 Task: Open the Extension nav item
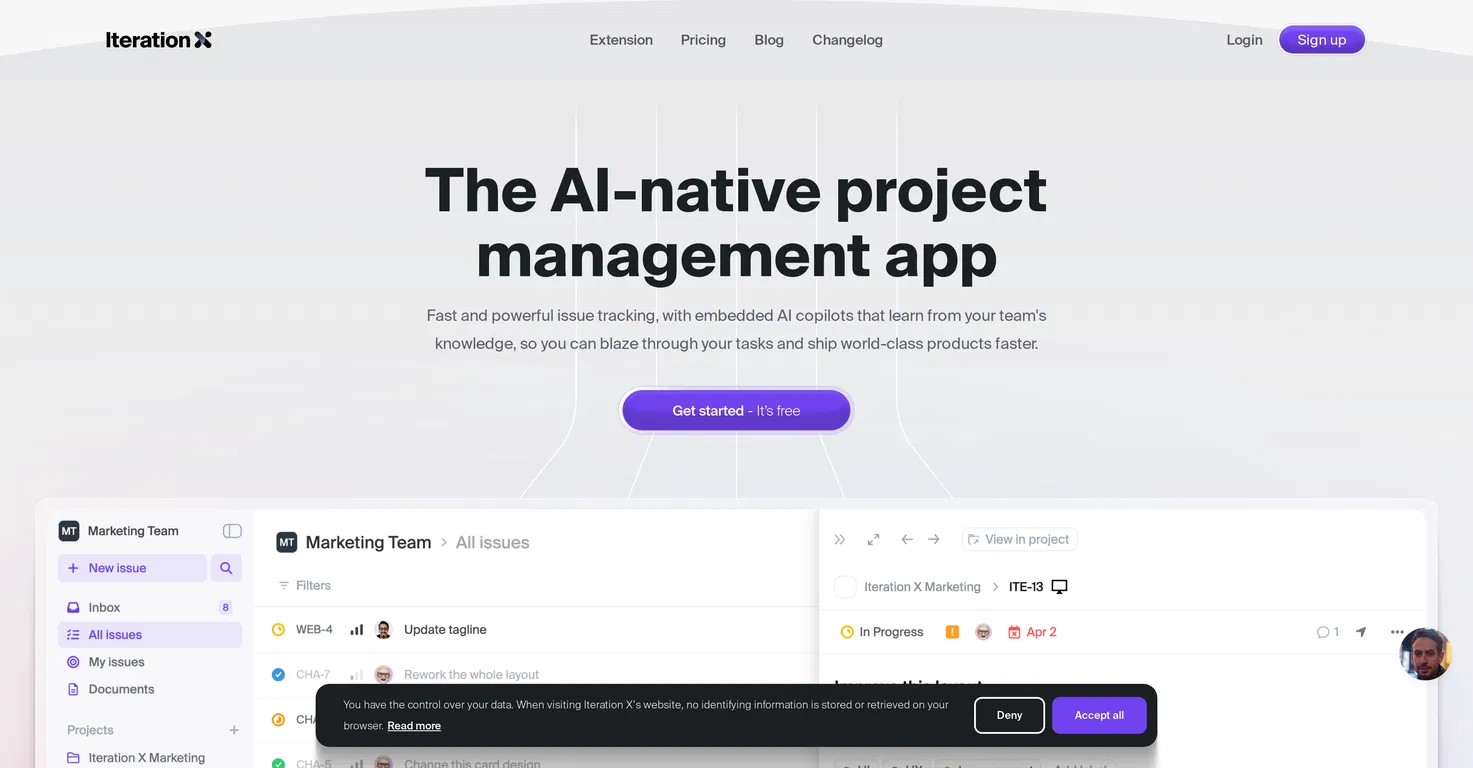click(621, 40)
